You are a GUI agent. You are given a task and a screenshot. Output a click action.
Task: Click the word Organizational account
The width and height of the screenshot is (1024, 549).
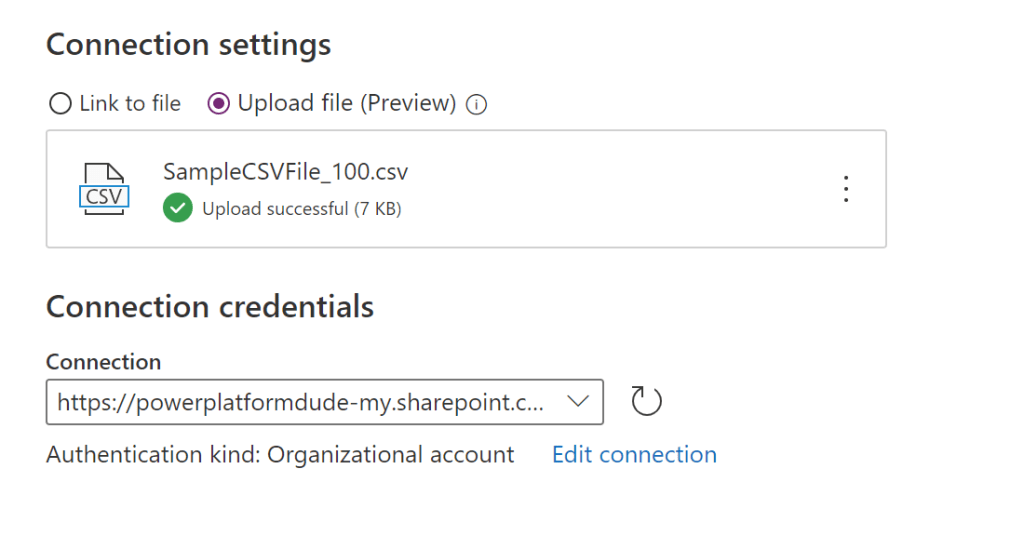pyautogui.click(x=391, y=455)
